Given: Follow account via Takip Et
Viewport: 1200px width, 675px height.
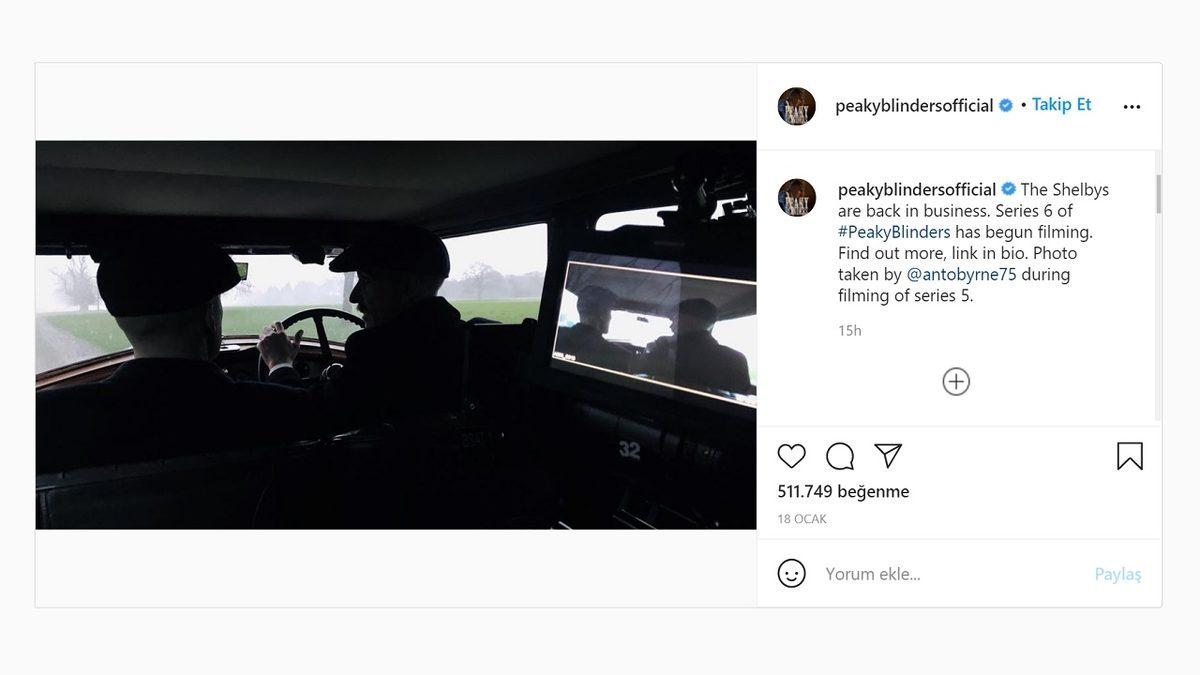Looking at the screenshot, I should pos(1061,105).
